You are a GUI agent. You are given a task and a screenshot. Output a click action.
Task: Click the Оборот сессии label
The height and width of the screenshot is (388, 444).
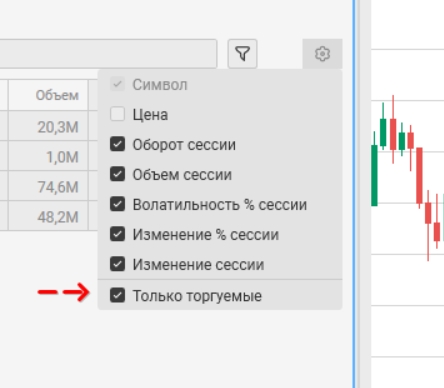point(184,145)
